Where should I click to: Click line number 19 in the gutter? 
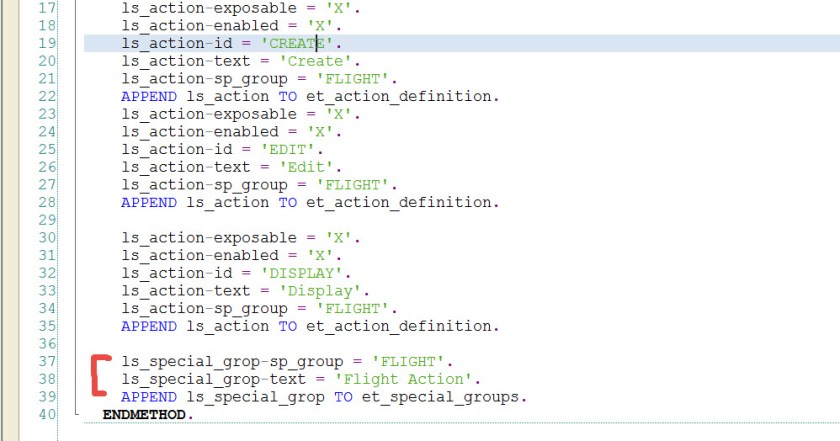[47, 43]
